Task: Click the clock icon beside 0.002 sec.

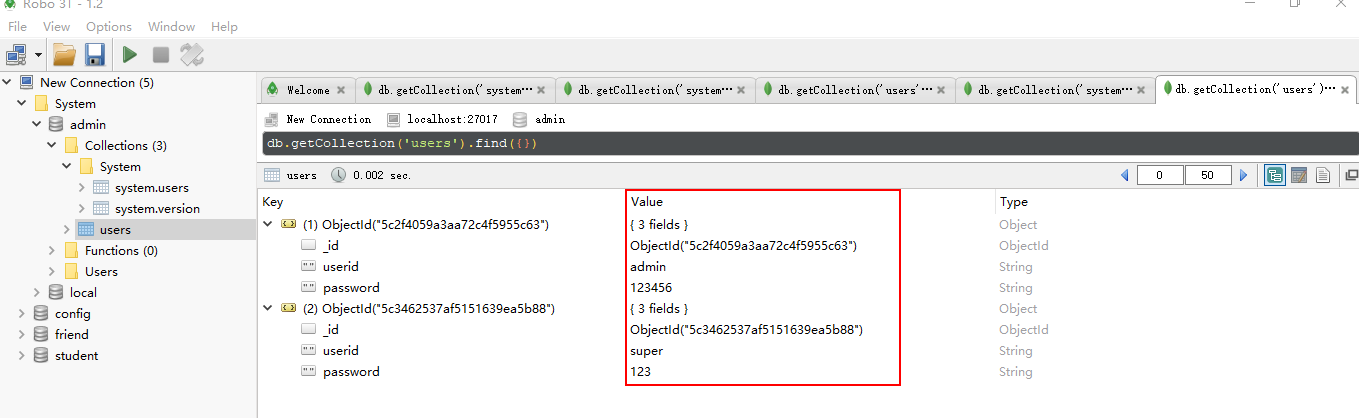Action: click(338, 175)
